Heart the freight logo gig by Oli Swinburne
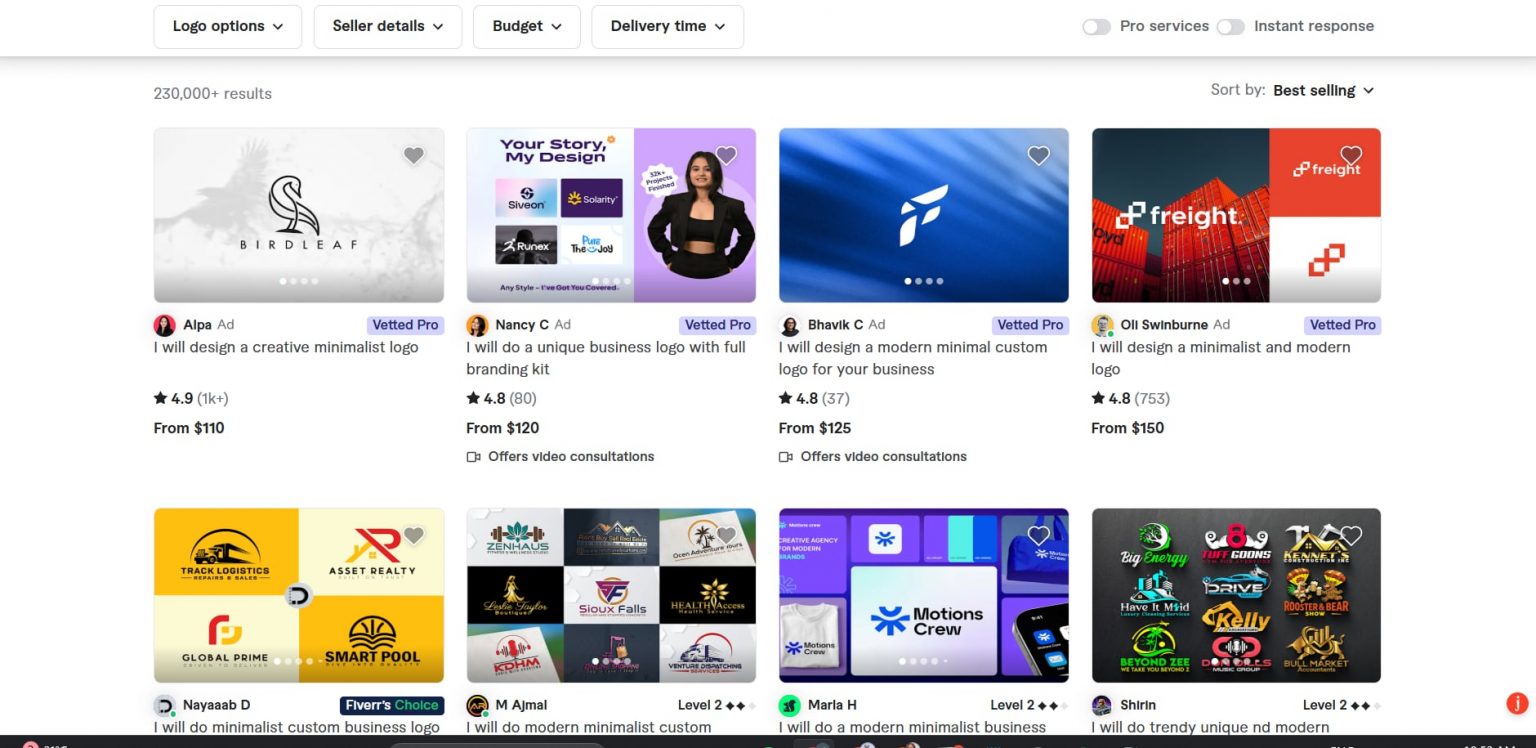 1351,155
